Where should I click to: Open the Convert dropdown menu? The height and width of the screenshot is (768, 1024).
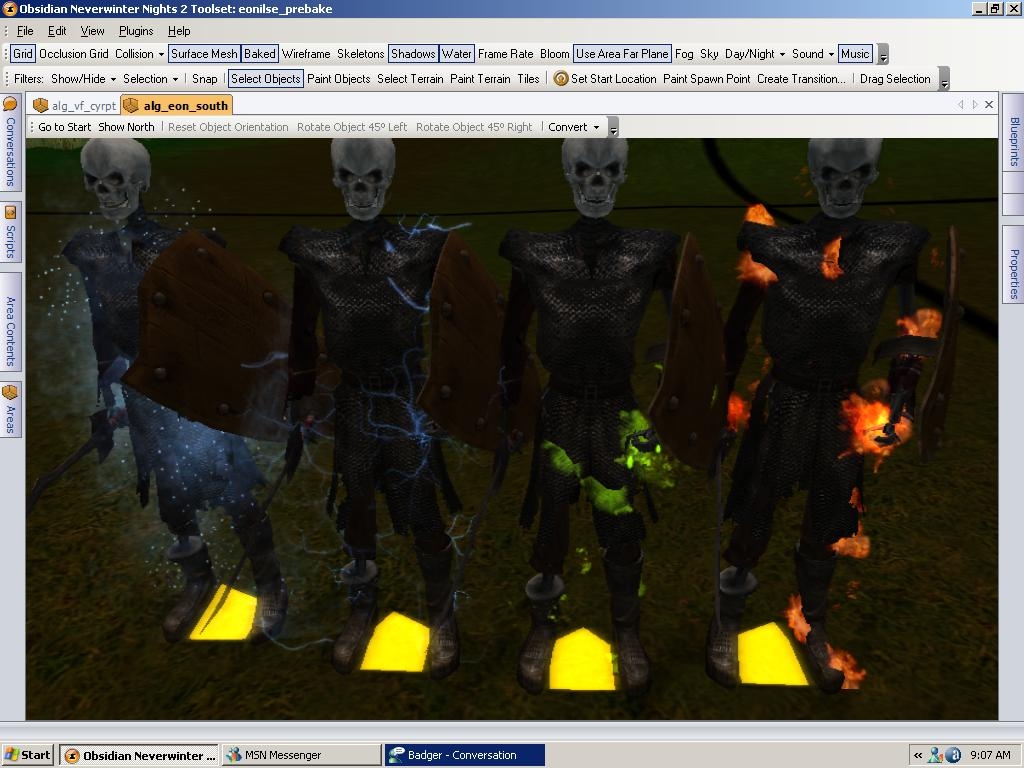573,127
